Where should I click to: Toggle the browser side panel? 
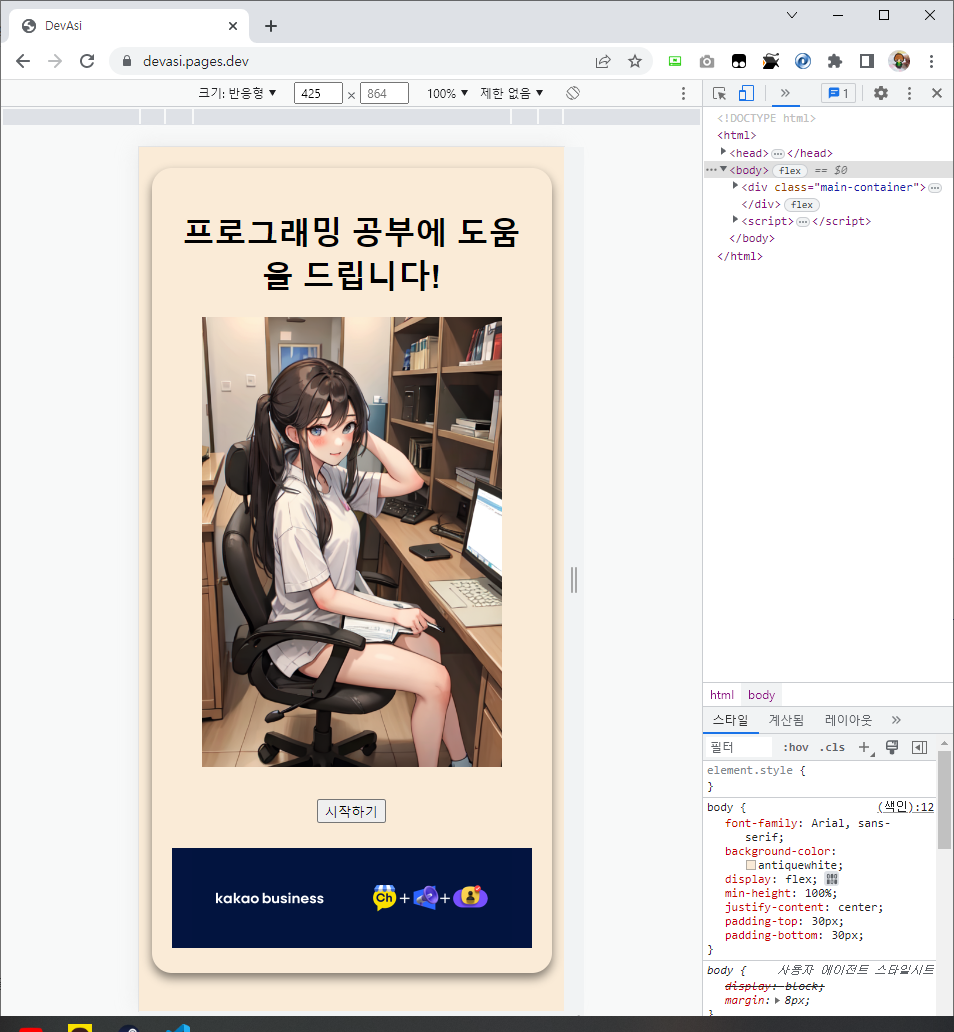(867, 61)
